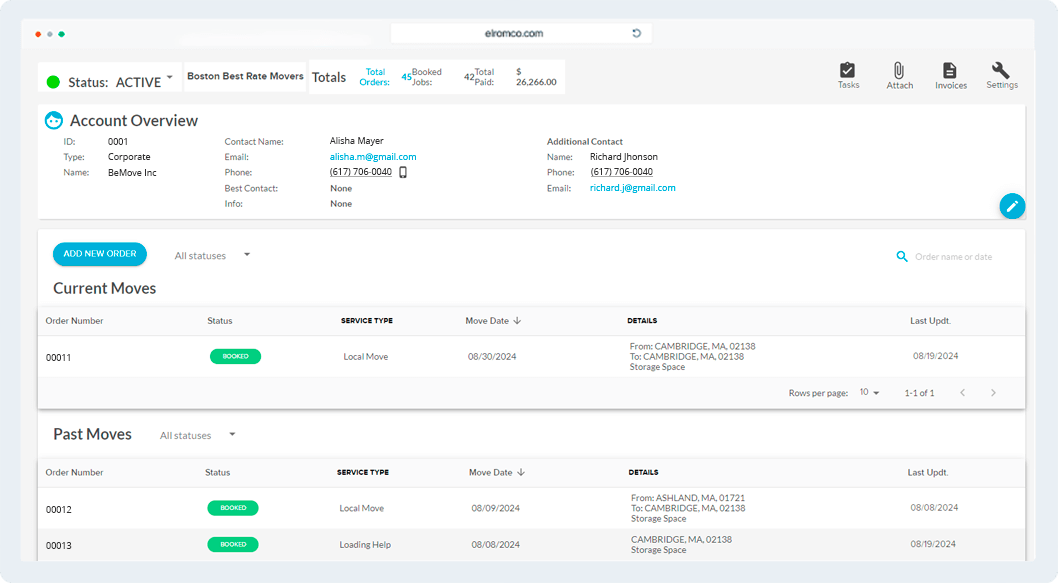Click BOOKED status badge for order 00013
The width and height of the screenshot is (1058, 583).
pyautogui.click(x=233, y=545)
